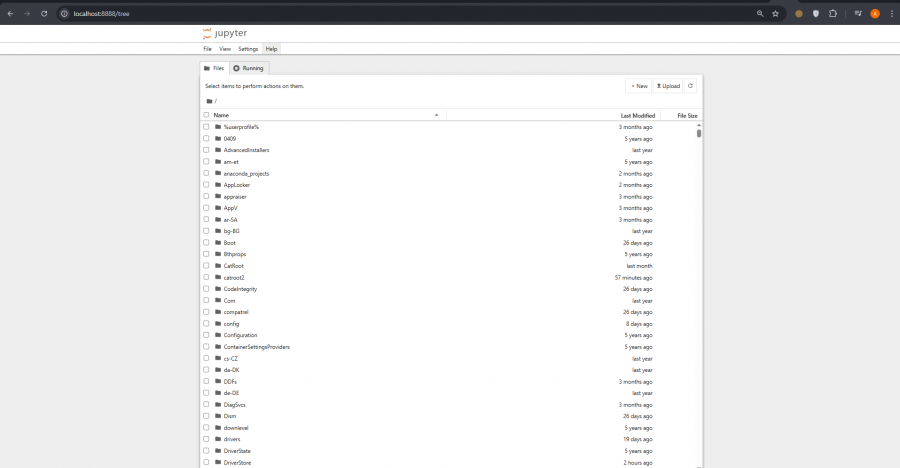Open the Chrome profile avatar
The height and width of the screenshot is (468, 900).
tap(875, 13)
